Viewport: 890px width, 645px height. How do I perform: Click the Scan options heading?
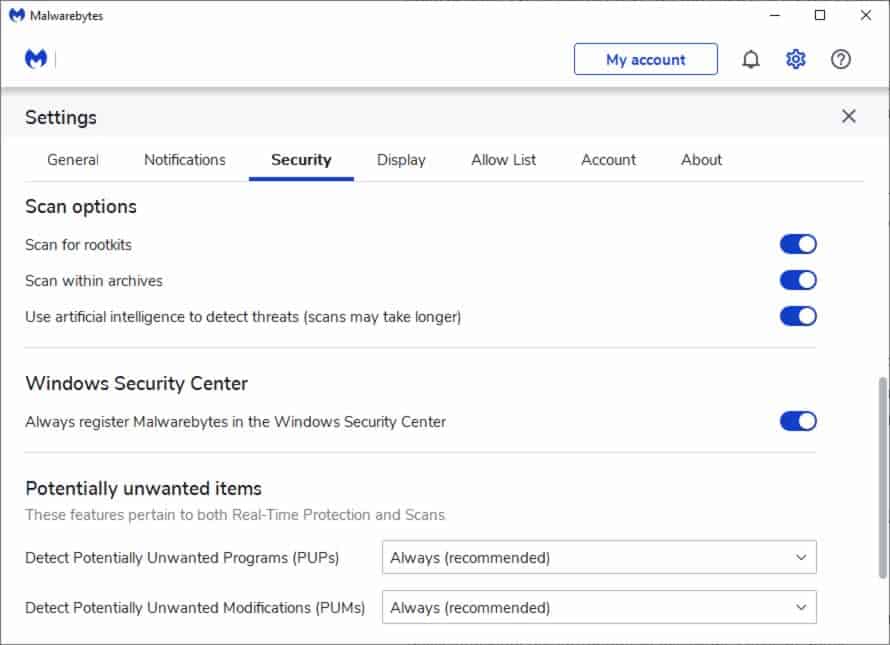(x=81, y=207)
